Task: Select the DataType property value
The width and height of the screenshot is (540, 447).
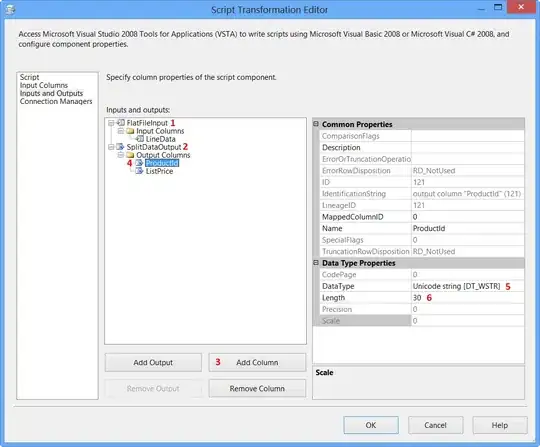Action: (468, 286)
